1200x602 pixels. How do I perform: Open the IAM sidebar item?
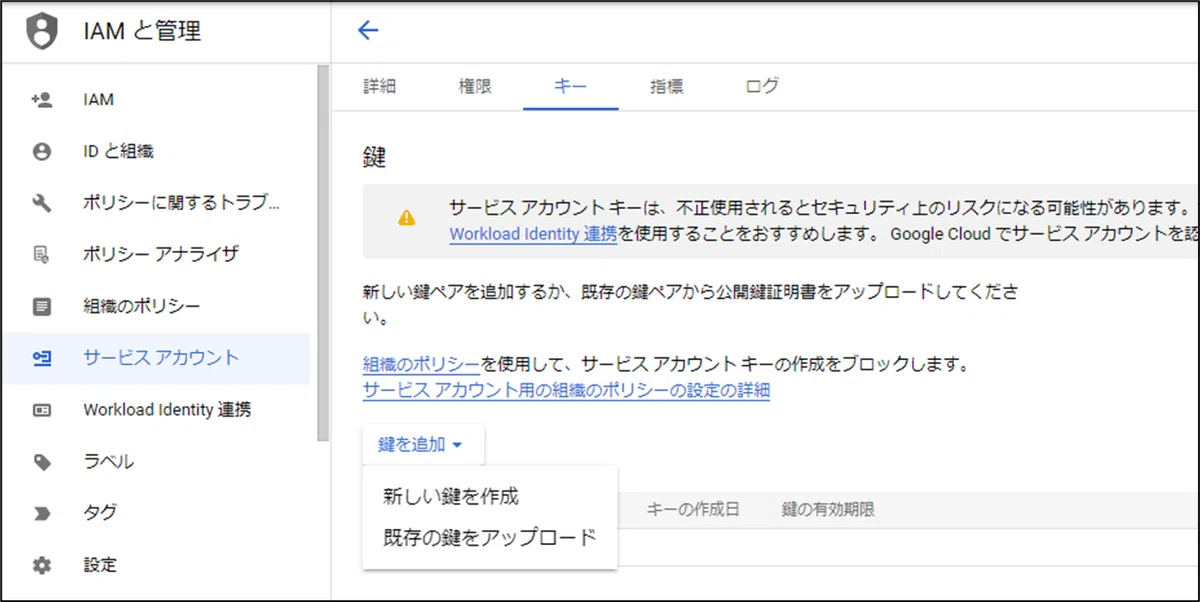(x=156, y=100)
